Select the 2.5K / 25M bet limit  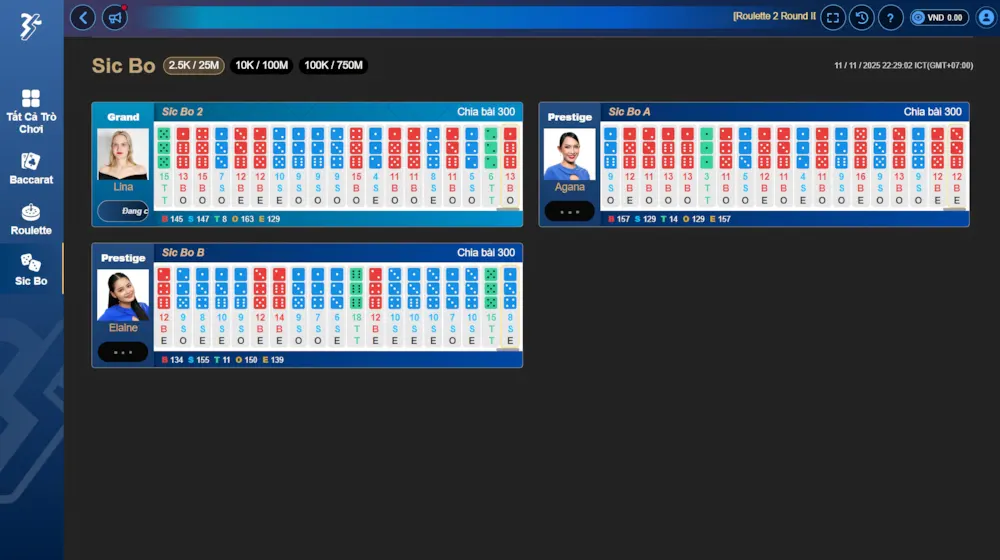pos(194,66)
